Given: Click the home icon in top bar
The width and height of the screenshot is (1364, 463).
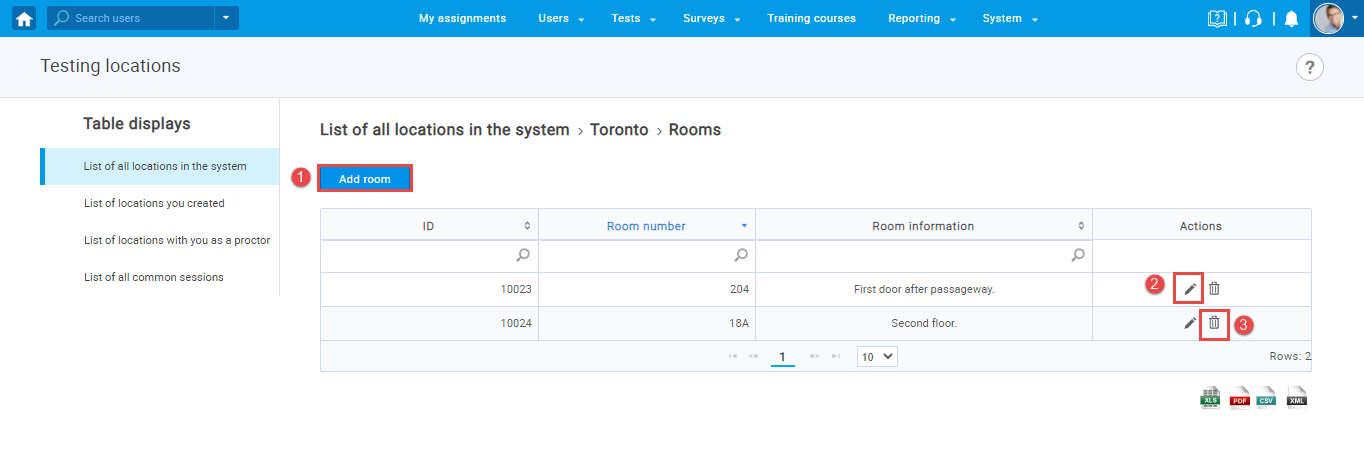Looking at the screenshot, I should [24, 18].
